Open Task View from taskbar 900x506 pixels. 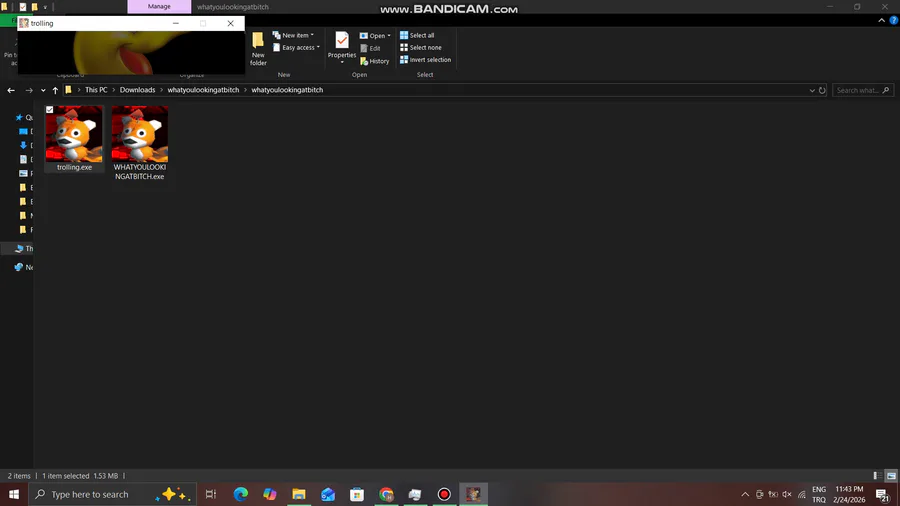click(x=211, y=494)
